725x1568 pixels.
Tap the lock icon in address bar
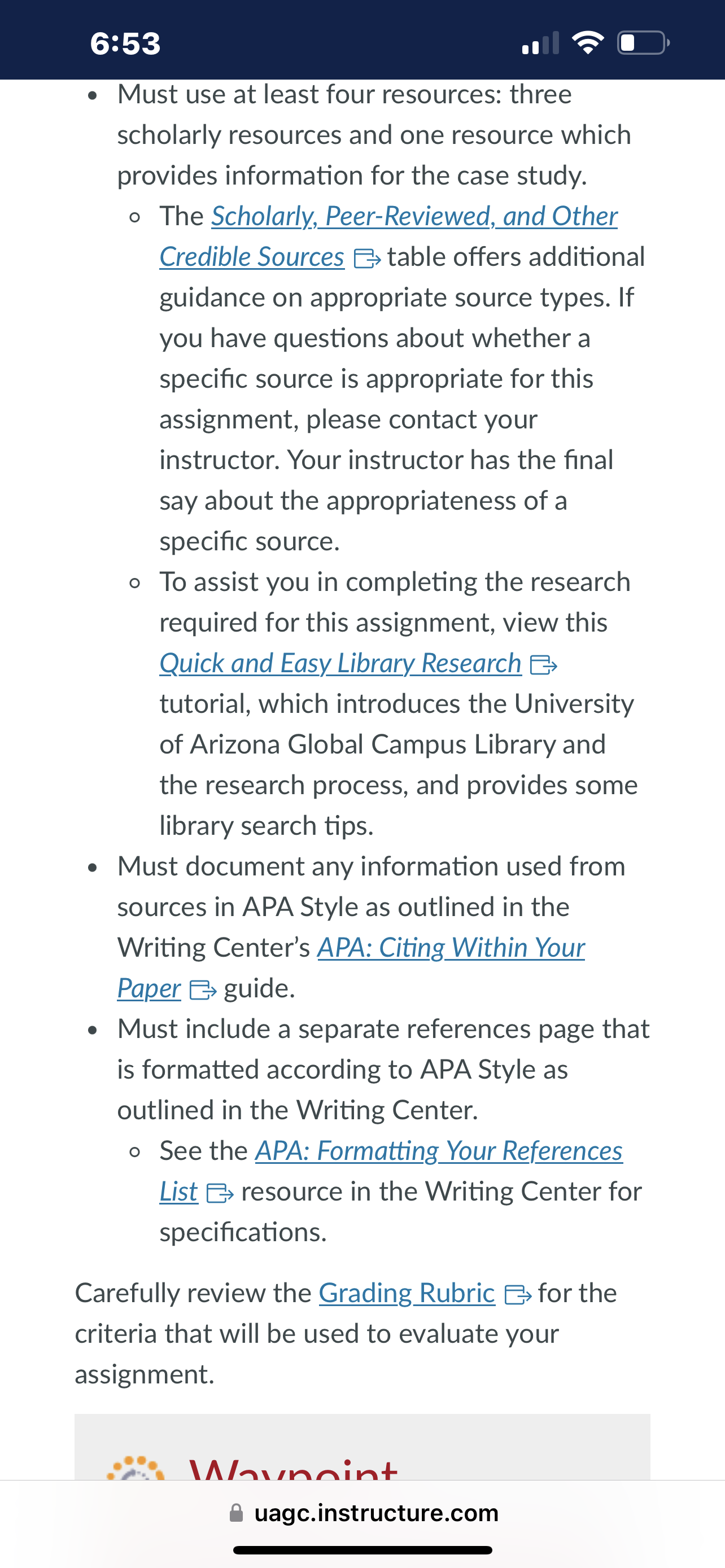tap(237, 1513)
